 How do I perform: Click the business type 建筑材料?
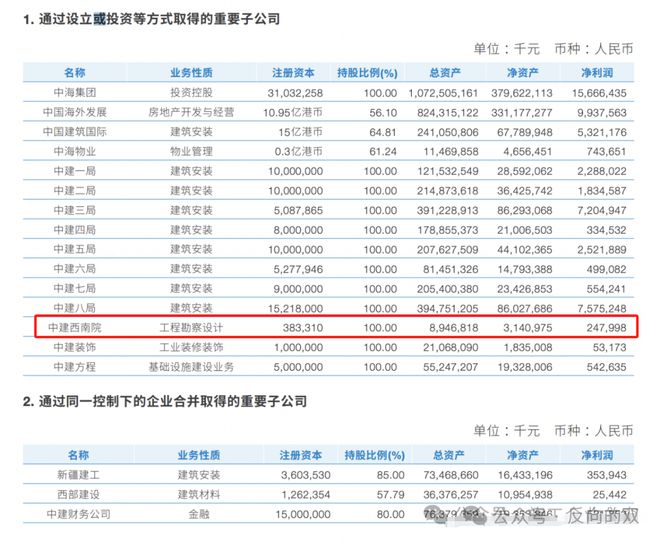(x=199, y=494)
